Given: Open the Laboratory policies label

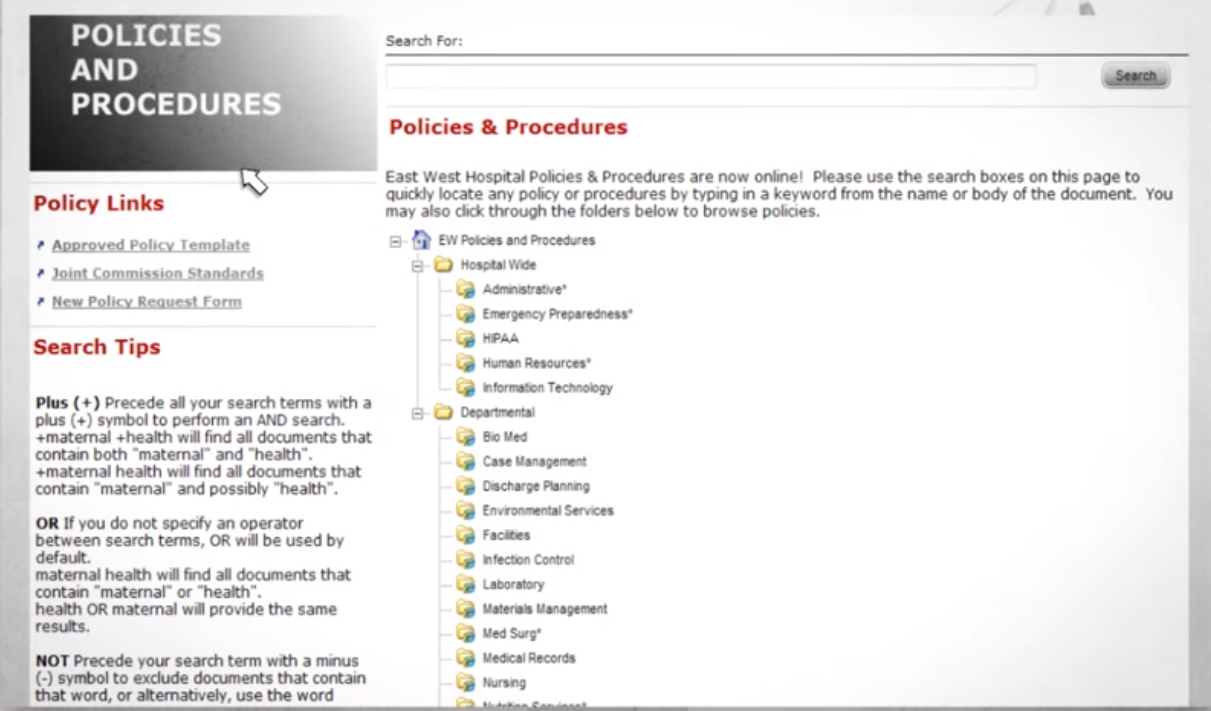Looking at the screenshot, I should 514,584.
